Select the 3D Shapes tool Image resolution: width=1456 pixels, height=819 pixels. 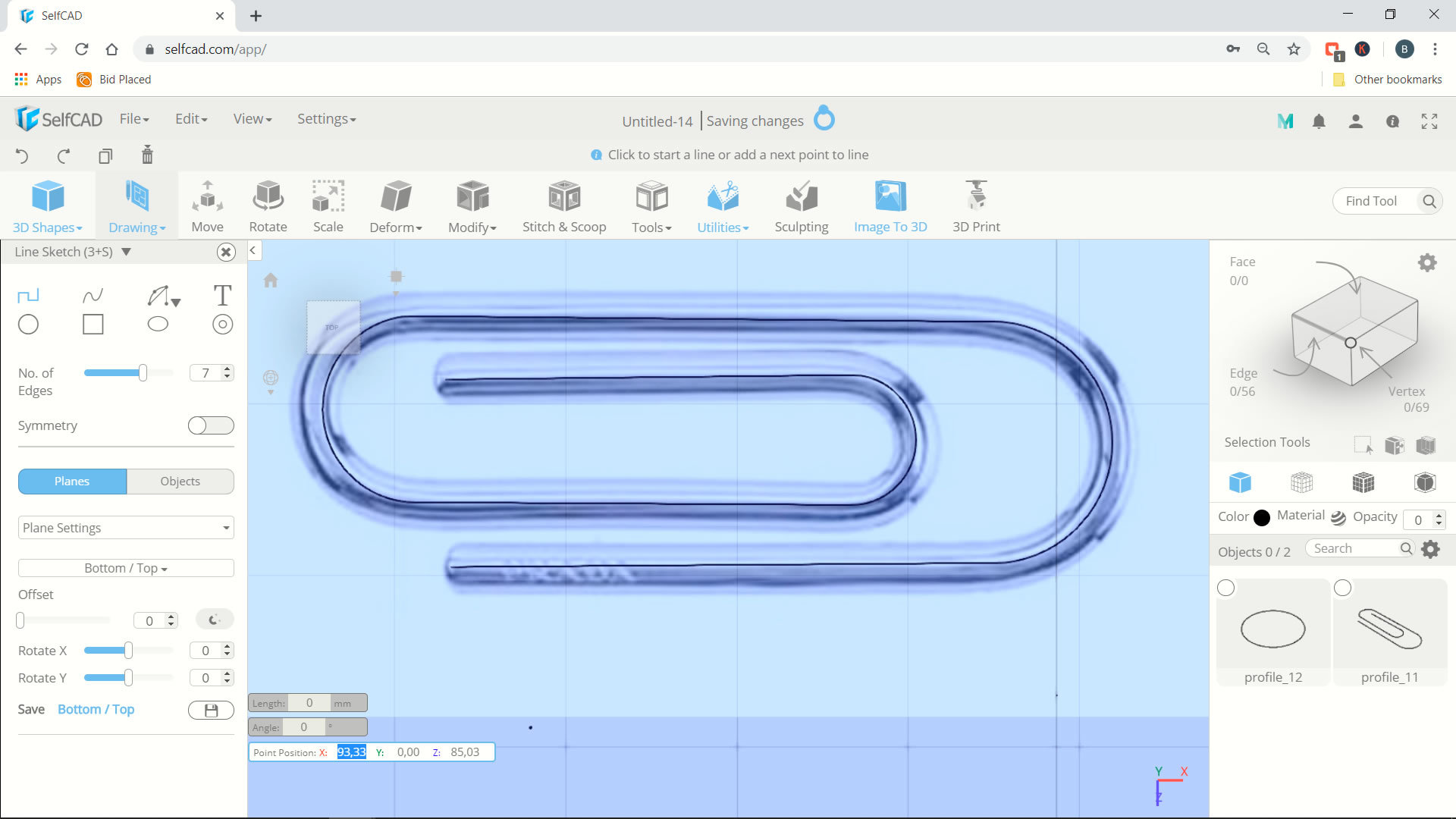click(x=47, y=205)
